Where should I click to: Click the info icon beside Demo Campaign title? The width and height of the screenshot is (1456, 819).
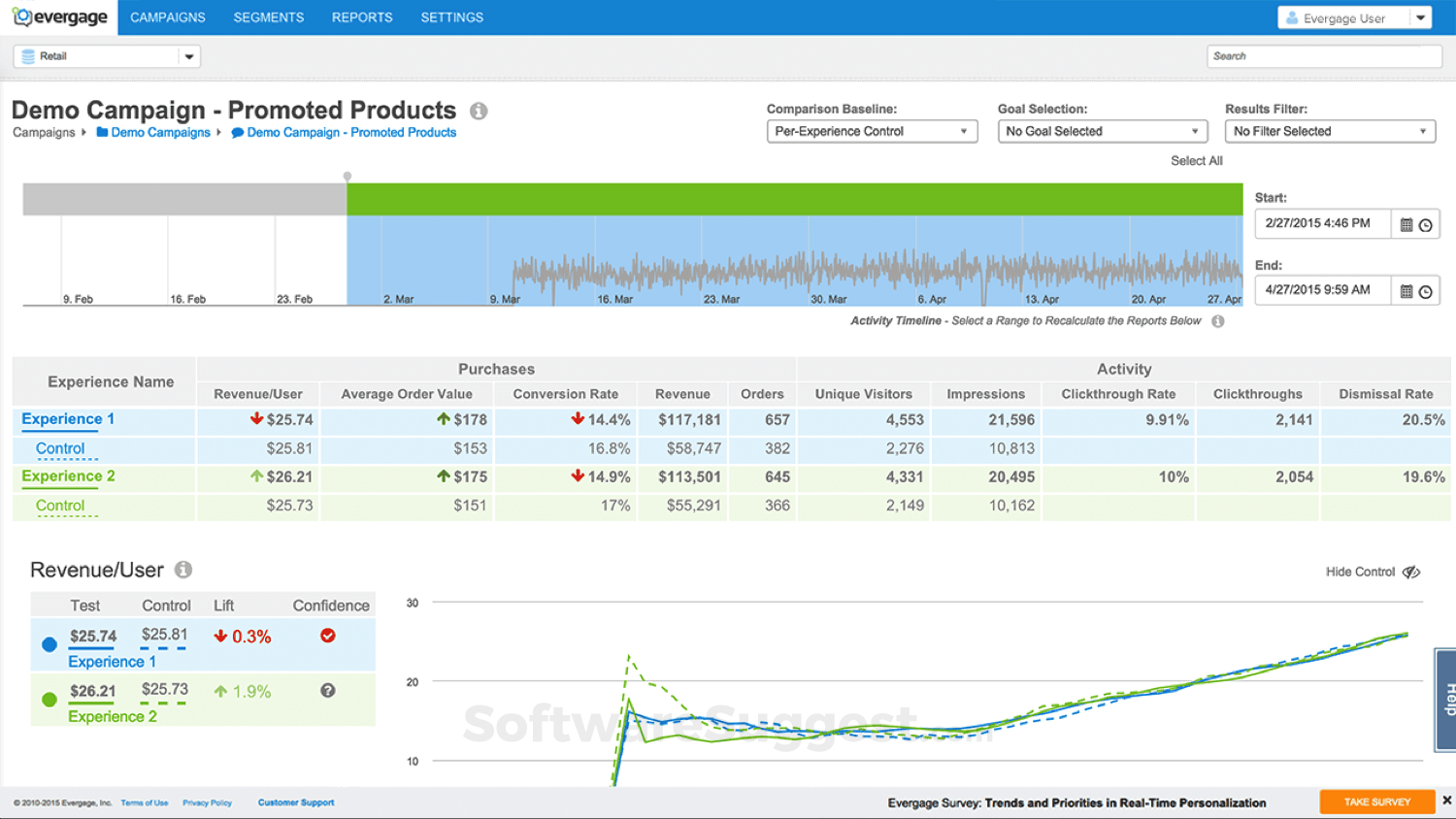click(x=478, y=111)
